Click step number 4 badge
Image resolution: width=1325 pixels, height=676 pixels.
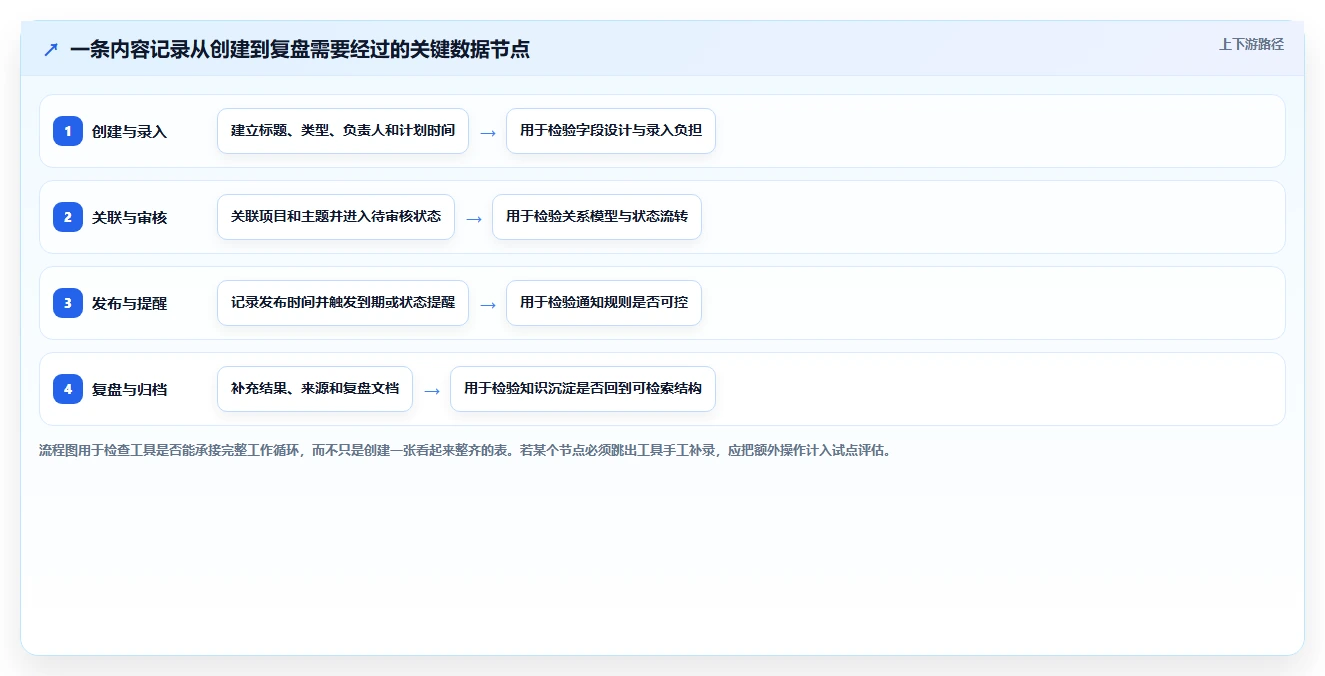point(68,389)
